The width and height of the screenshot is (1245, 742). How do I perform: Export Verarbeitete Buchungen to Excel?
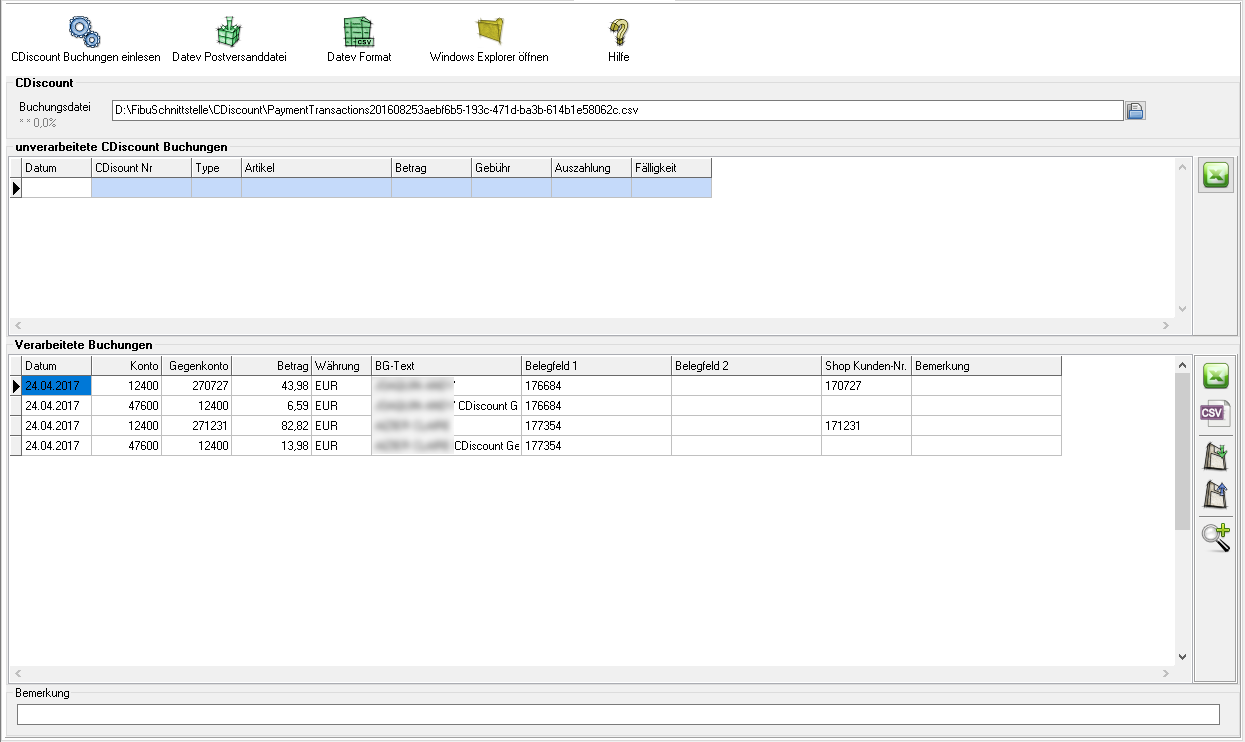point(1216,377)
